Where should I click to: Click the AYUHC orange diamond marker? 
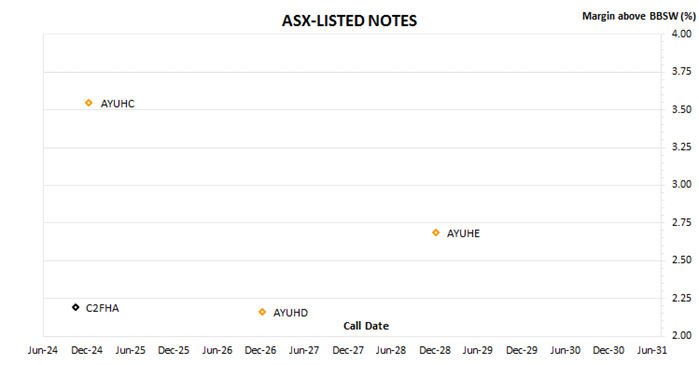click(89, 103)
